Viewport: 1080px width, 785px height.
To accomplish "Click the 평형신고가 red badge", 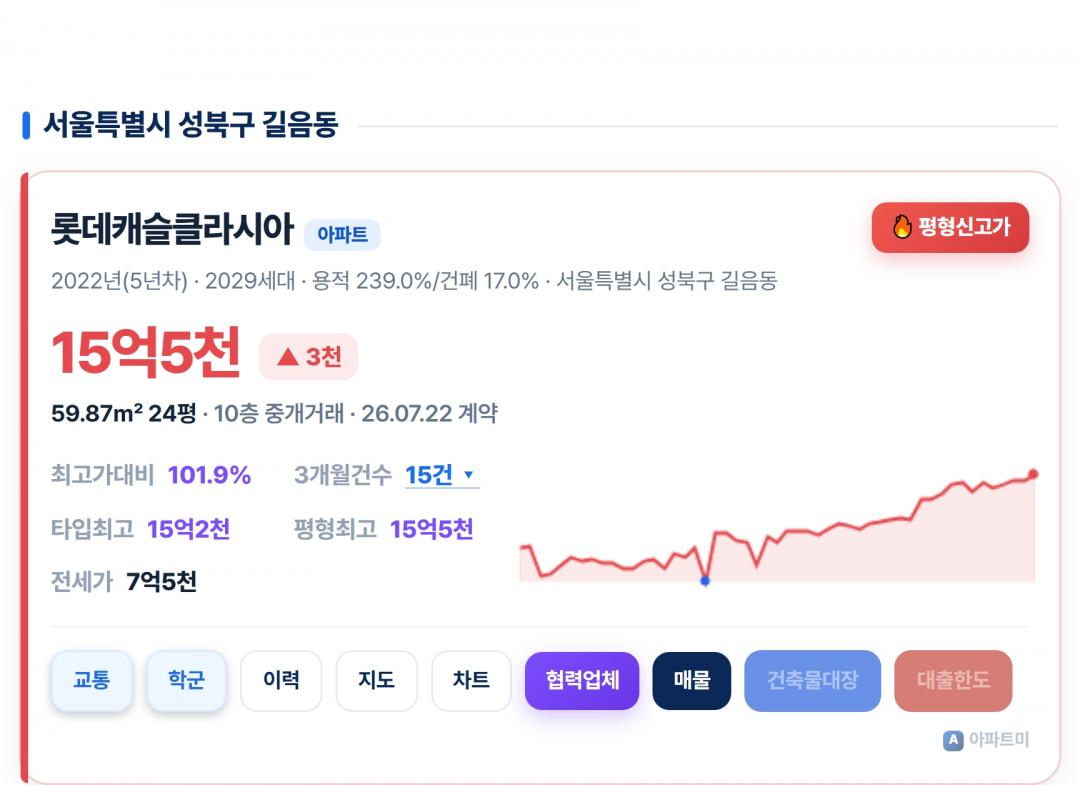I will (x=951, y=227).
